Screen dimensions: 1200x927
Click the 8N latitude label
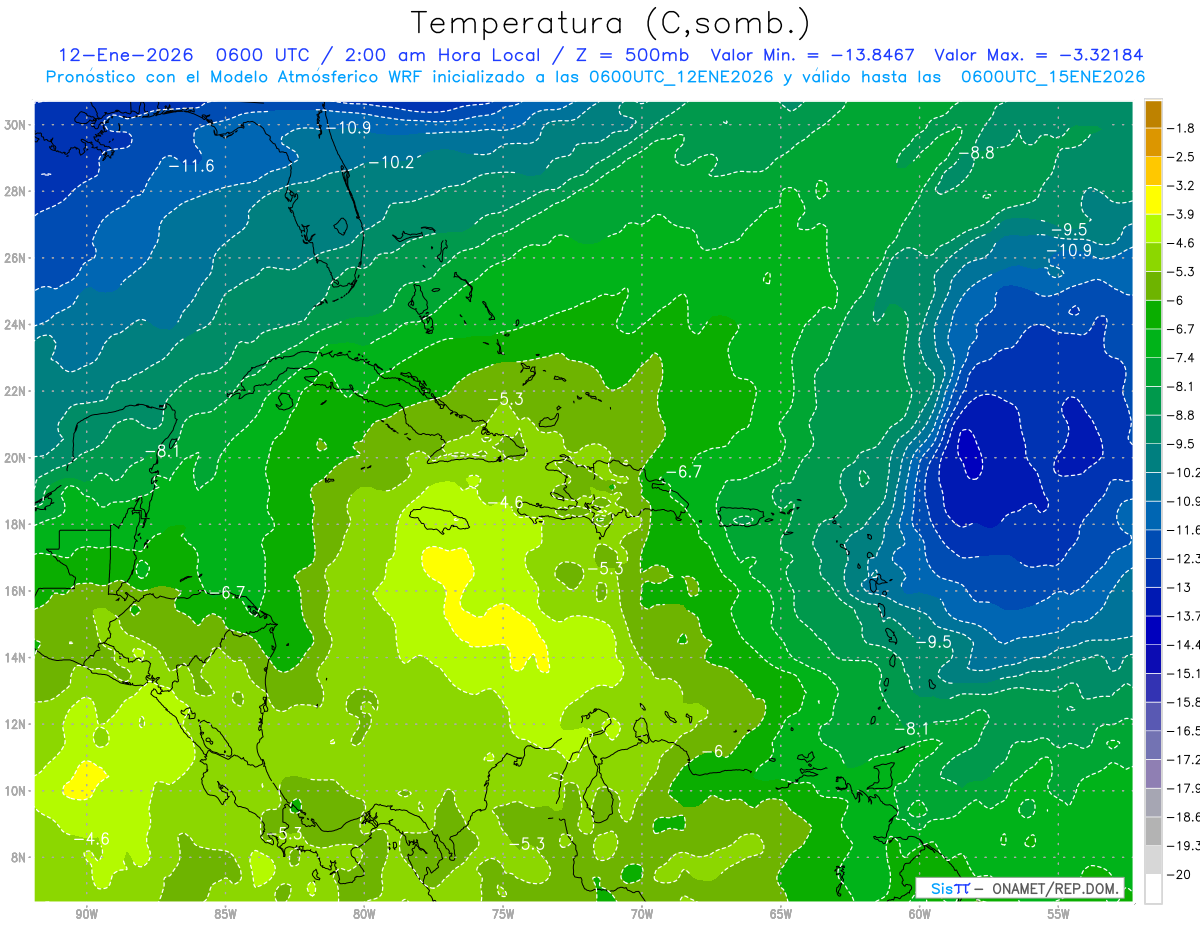pos(19,858)
